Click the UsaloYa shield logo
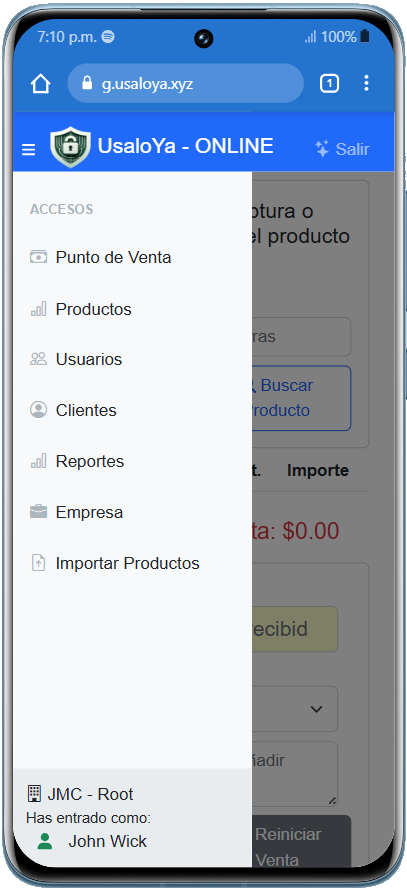 point(70,147)
